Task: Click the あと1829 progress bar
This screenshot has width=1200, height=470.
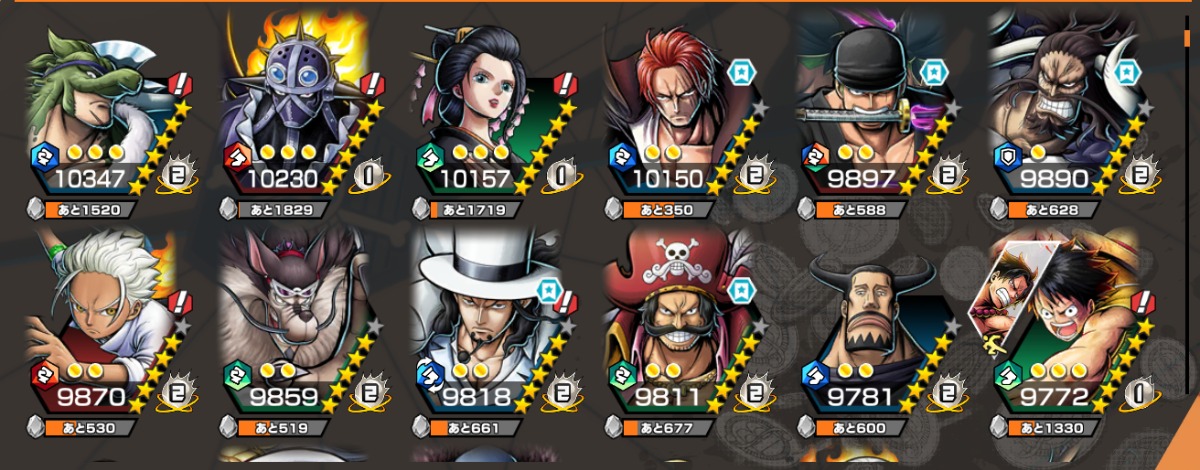Action: click(x=282, y=210)
